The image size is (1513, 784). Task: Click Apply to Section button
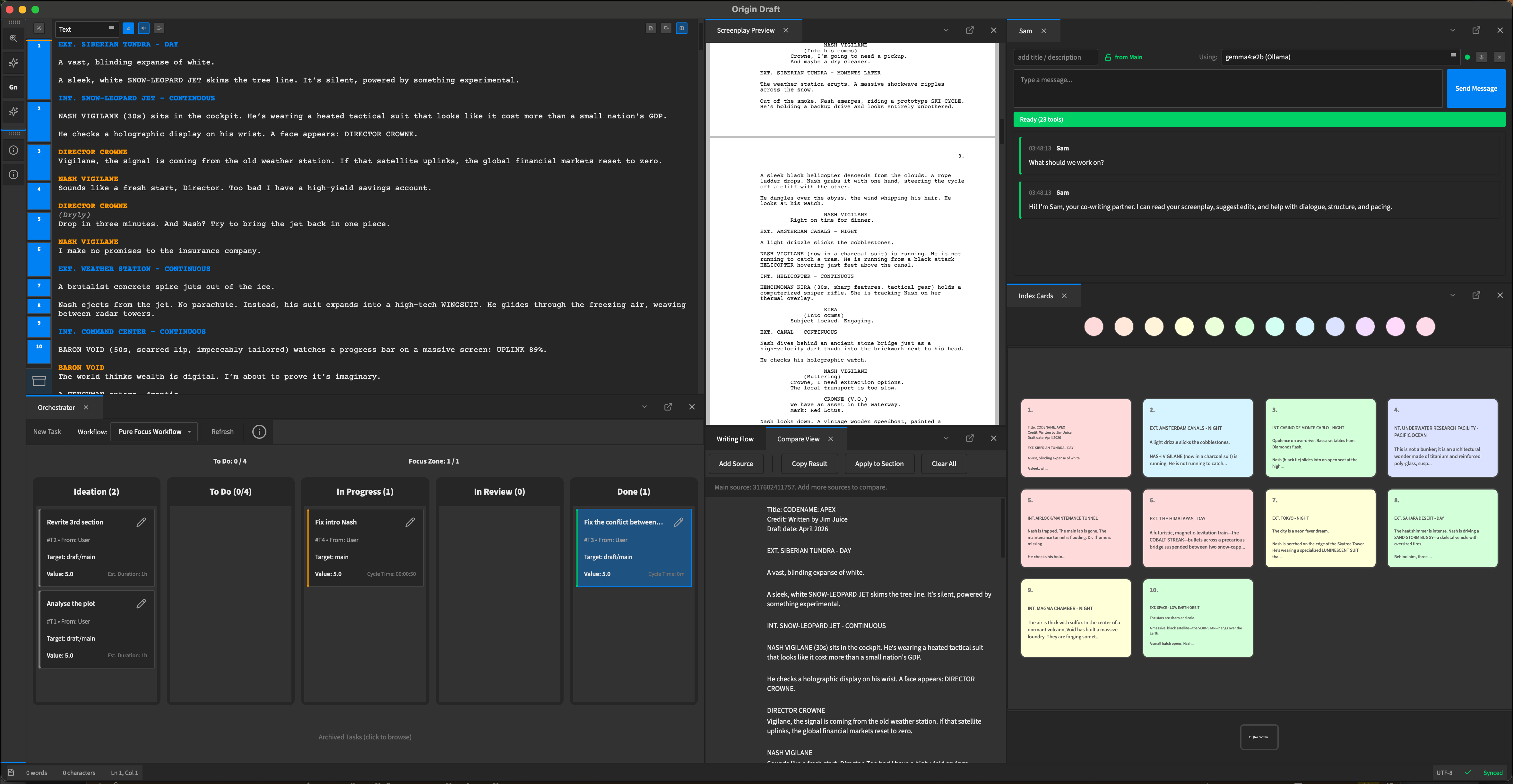pyautogui.click(x=879, y=464)
